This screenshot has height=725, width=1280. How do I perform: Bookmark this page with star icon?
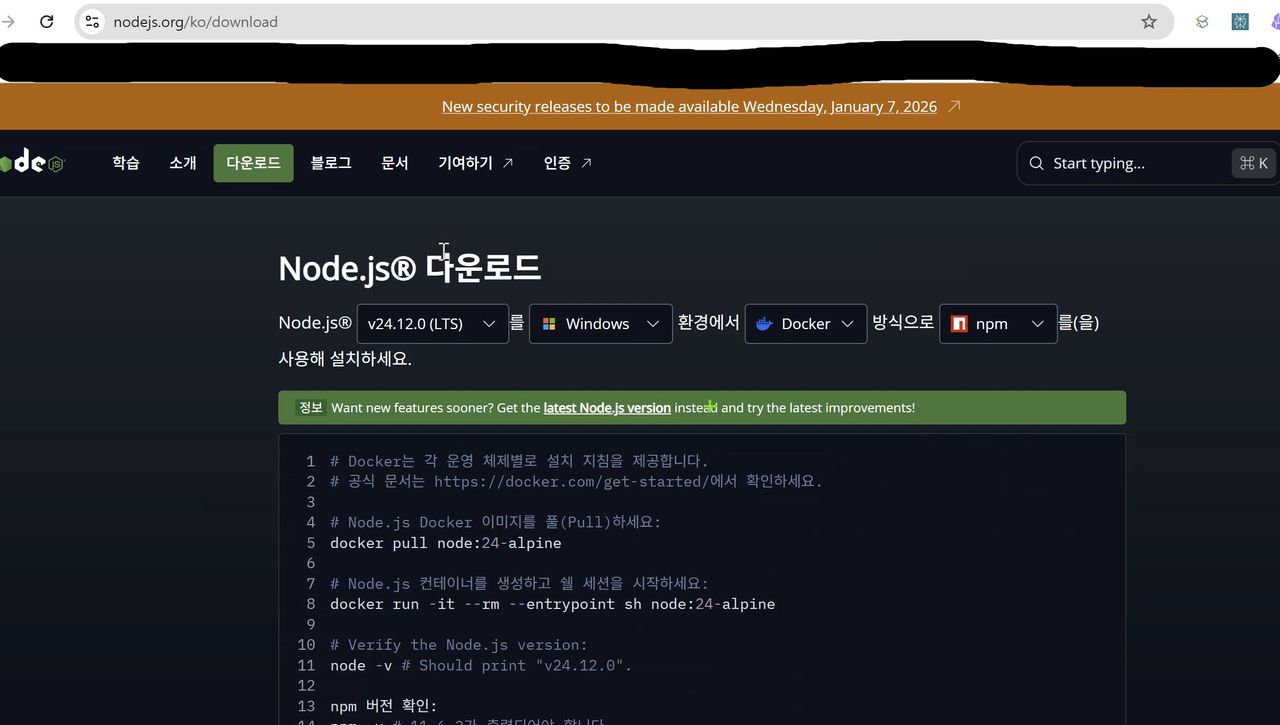(x=1149, y=21)
